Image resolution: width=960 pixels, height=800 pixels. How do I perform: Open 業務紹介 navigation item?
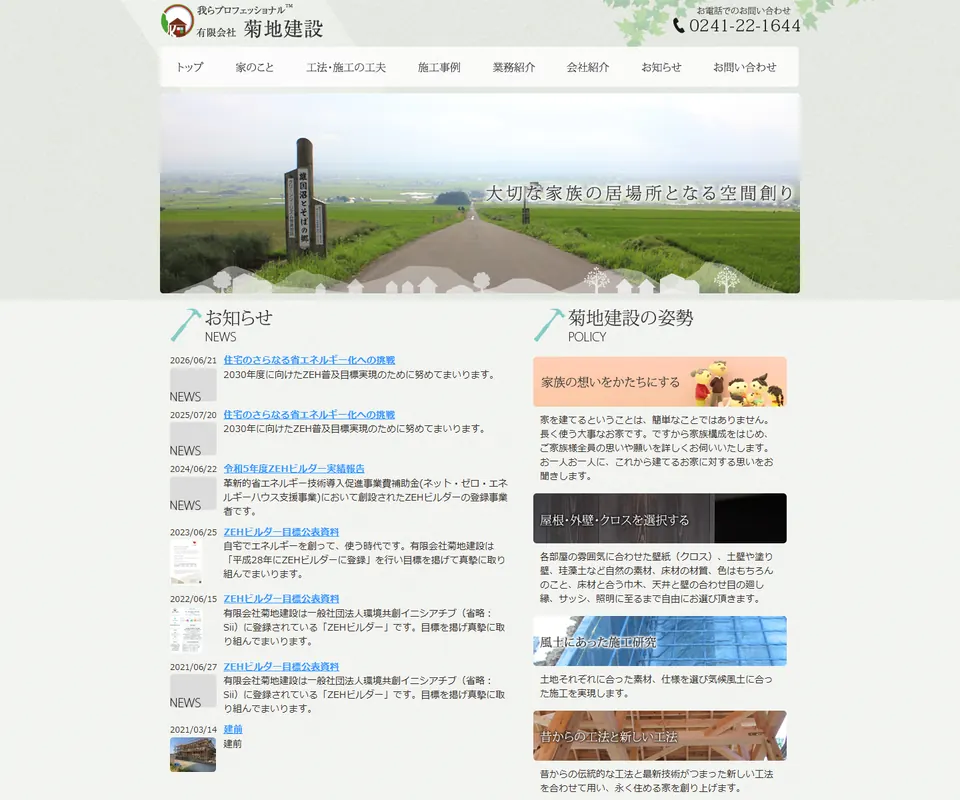[514, 67]
